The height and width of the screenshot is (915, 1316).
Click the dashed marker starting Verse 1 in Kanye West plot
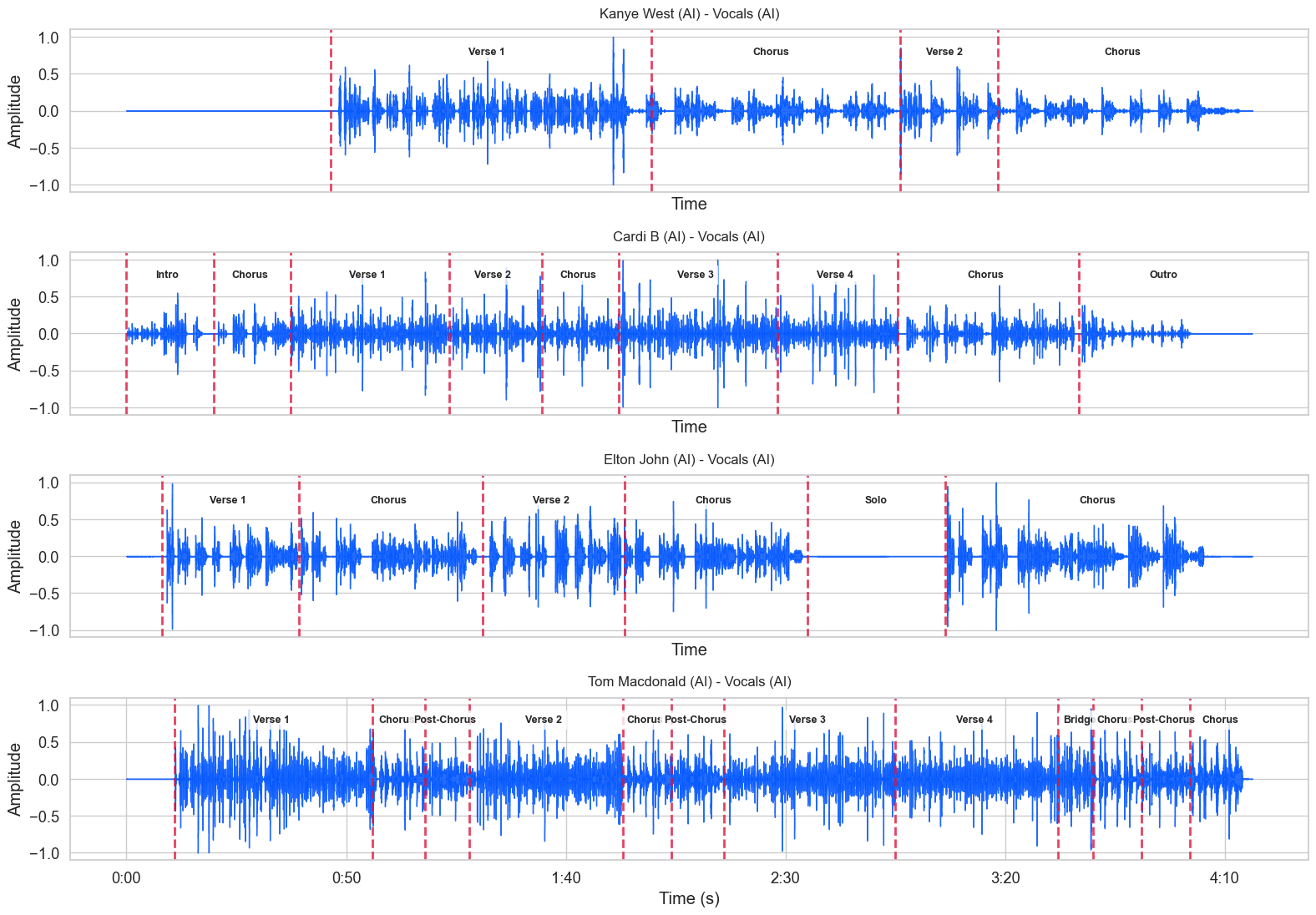tap(331, 111)
